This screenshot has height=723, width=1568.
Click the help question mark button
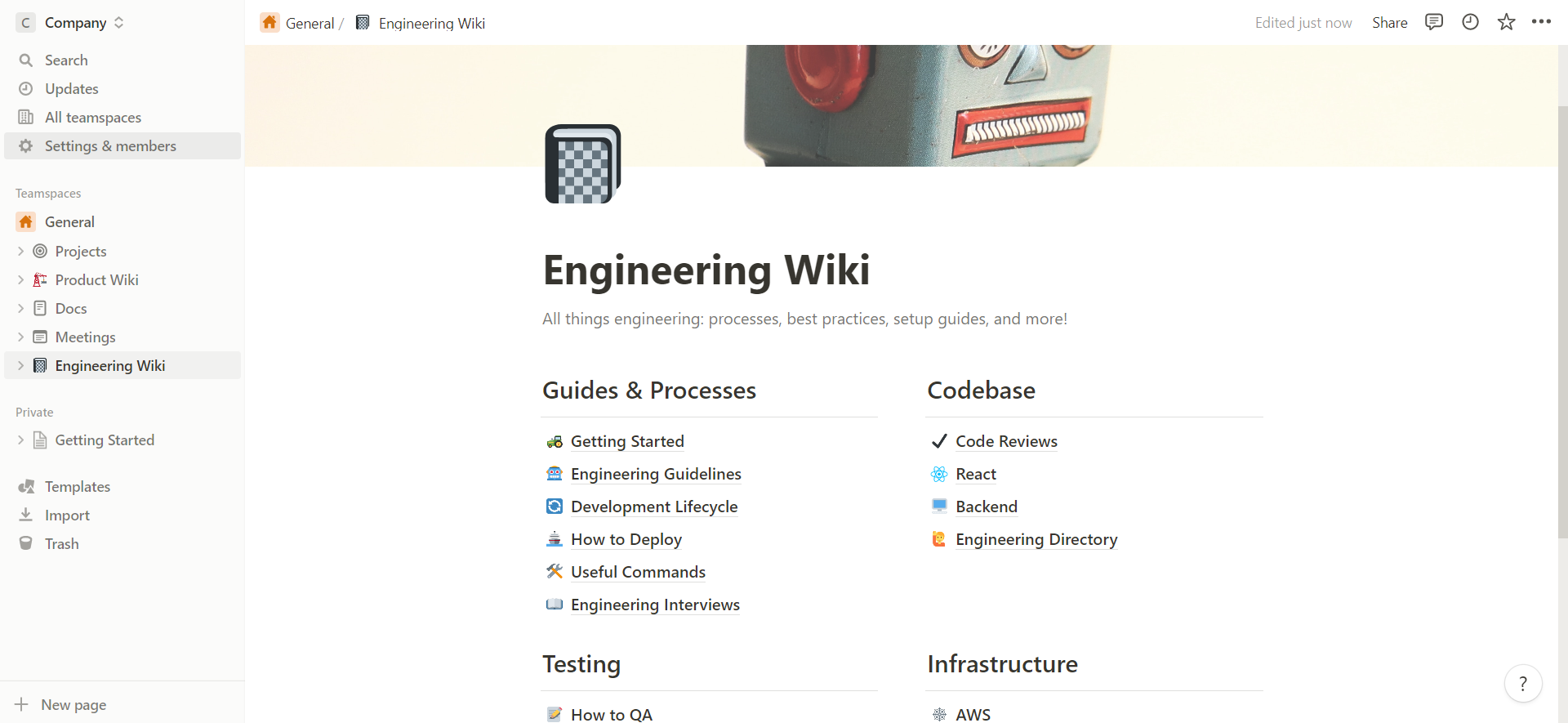(1523, 684)
